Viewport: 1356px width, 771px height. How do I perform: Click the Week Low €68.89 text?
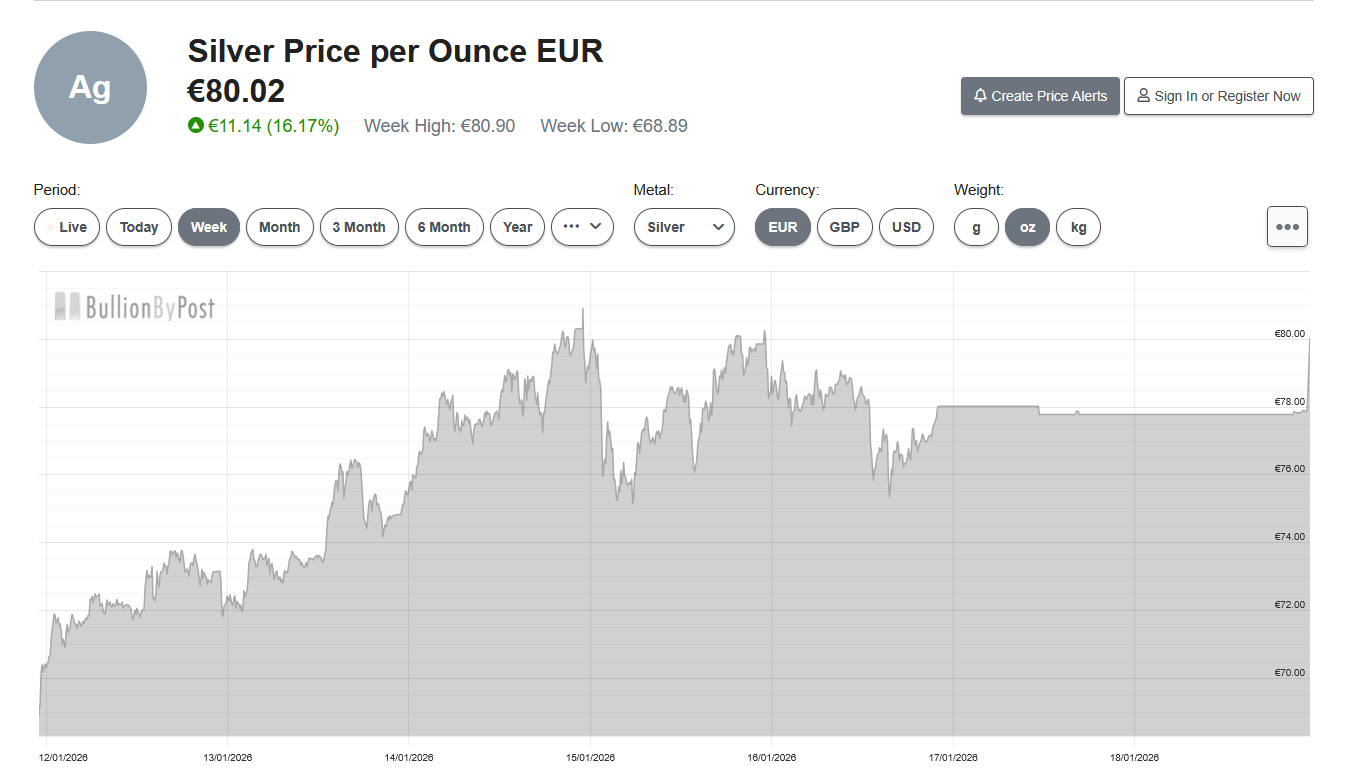614,126
